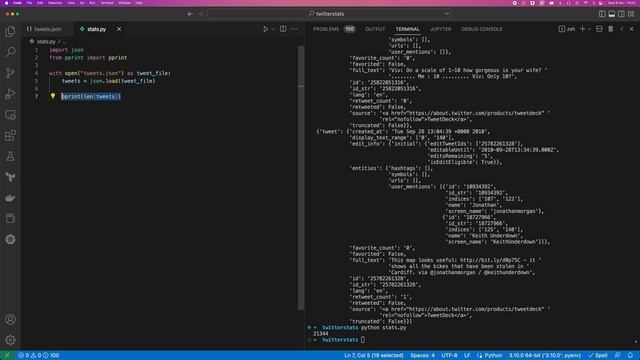The width and height of the screenshot is (640, 360).
Task: Toggle the bottom panel layout icon
Action: pyautogui.click(x=611, y=14)
